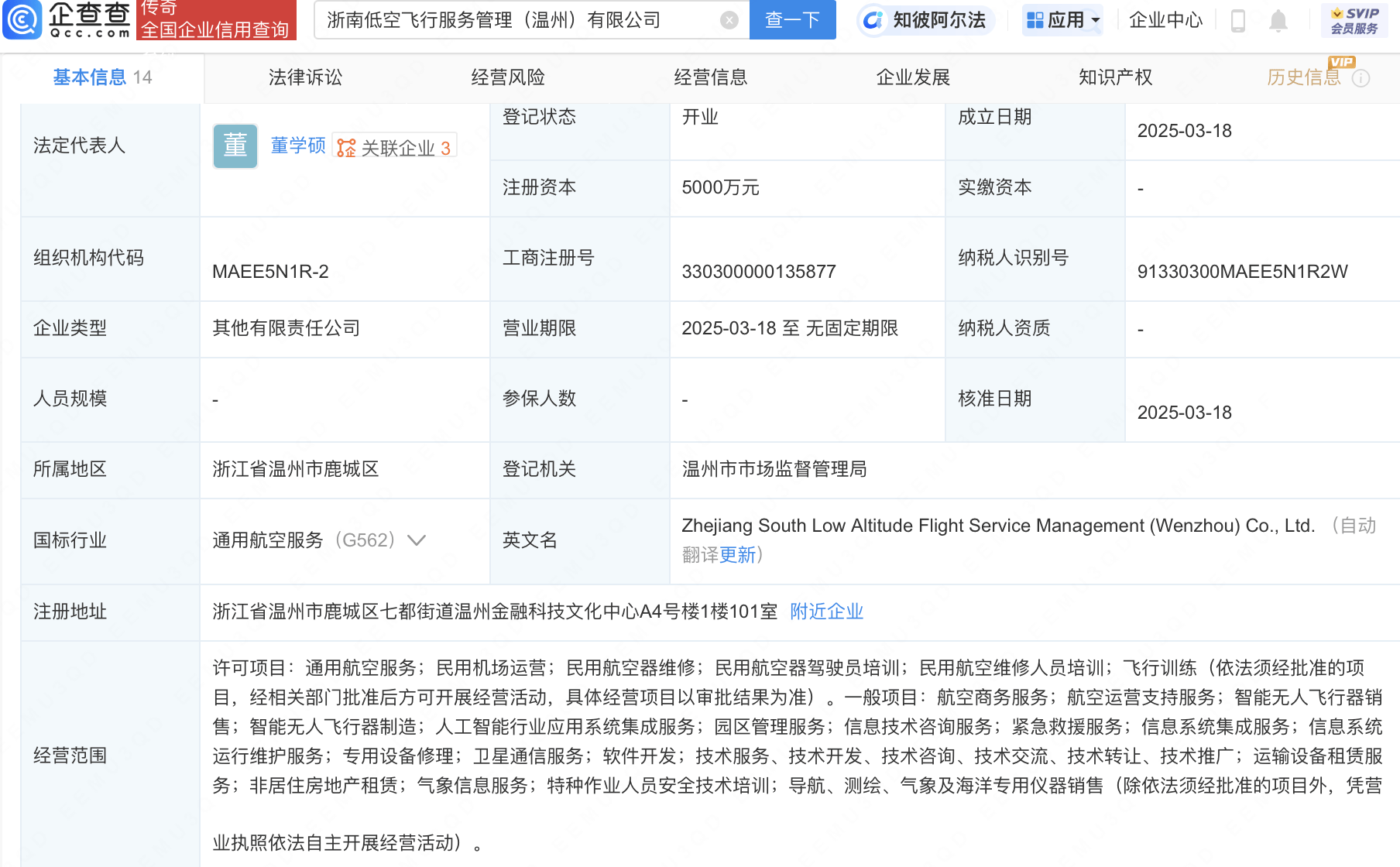Open 企业中心 link
This screenshot has height=867, width=1400.
tap(1165, 20)
